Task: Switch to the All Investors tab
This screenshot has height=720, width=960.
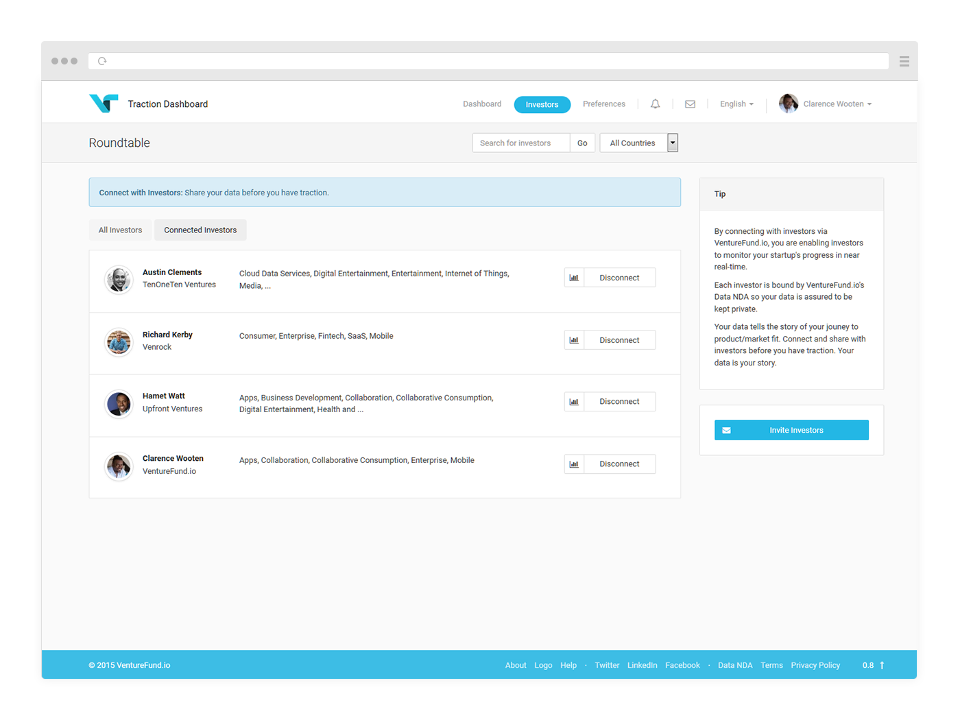Action: [120, 229]
